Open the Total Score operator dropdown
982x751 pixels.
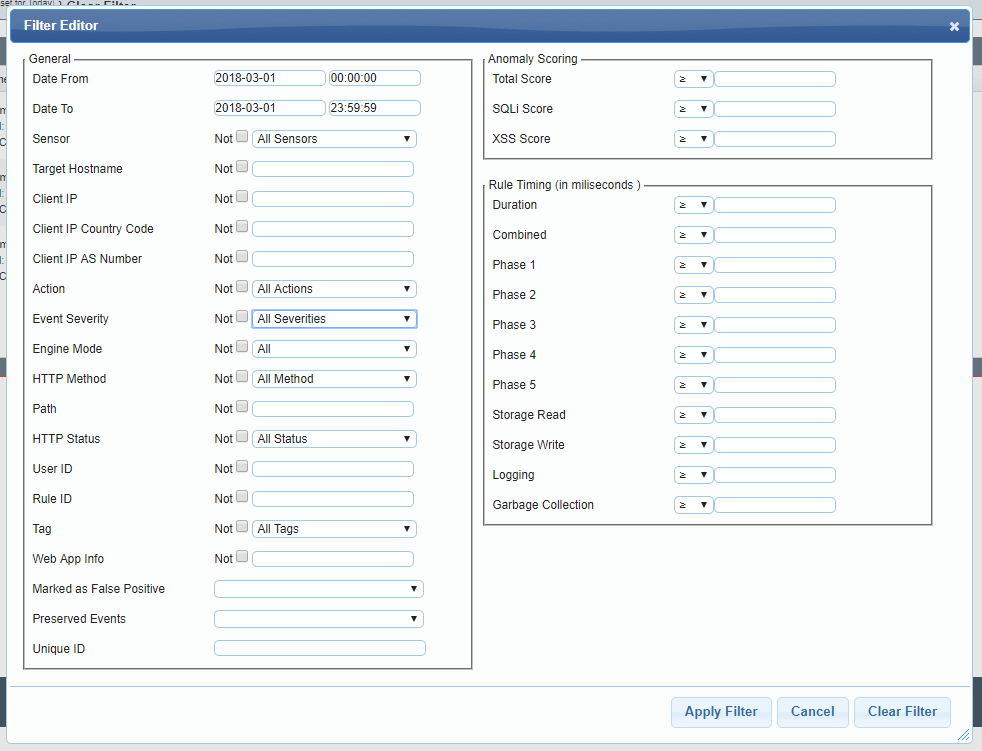693,79
